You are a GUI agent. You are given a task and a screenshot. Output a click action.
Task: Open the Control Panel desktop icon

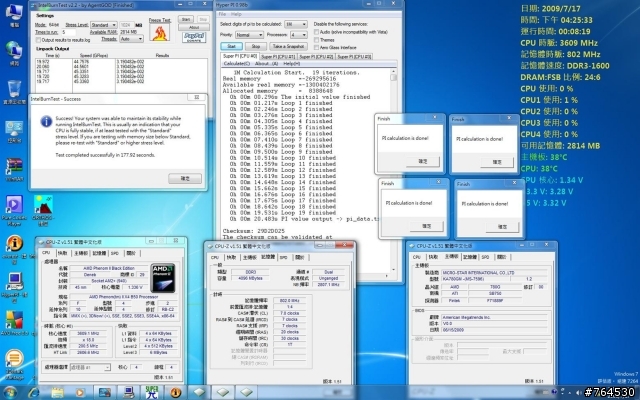(14, 131)
